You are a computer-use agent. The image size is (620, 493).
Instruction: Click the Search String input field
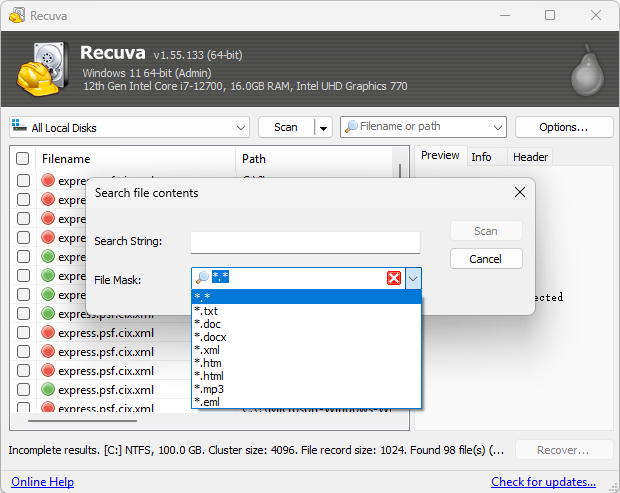pos(305,242)
